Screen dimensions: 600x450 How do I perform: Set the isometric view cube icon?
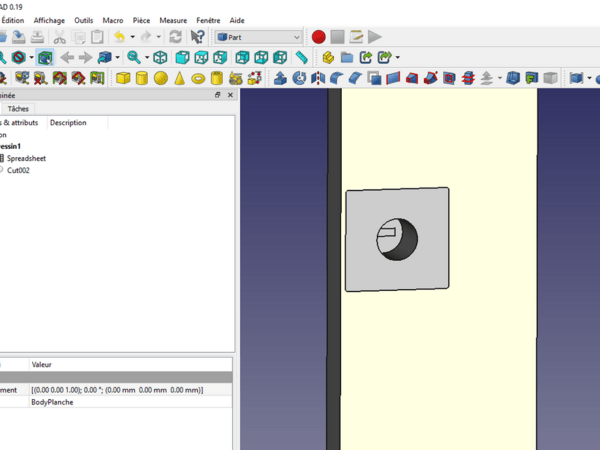coord(160,57)
